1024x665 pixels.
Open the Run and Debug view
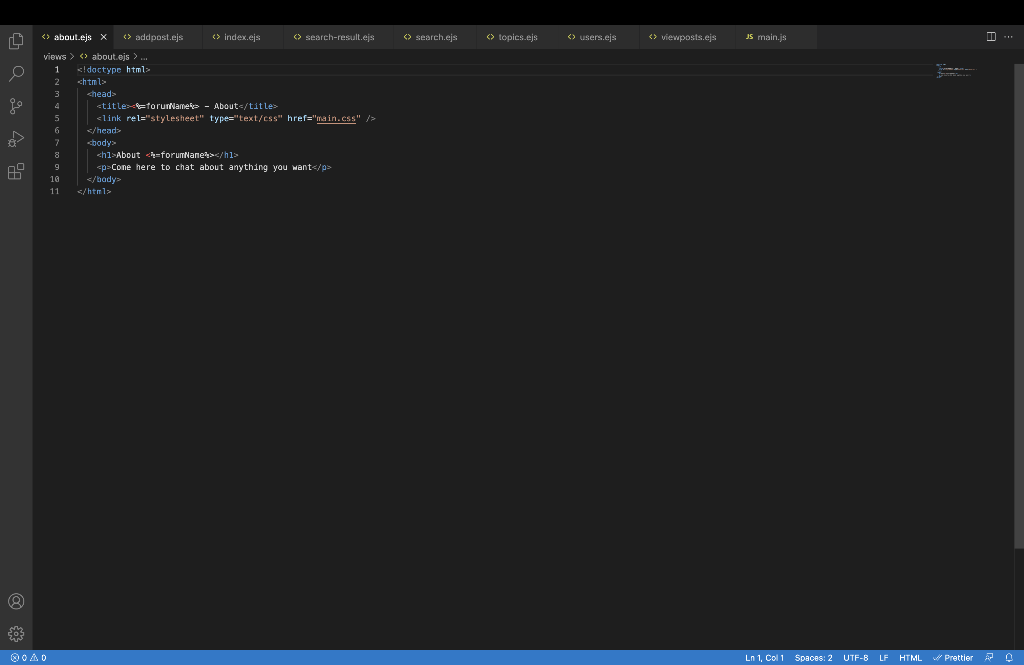16,138
